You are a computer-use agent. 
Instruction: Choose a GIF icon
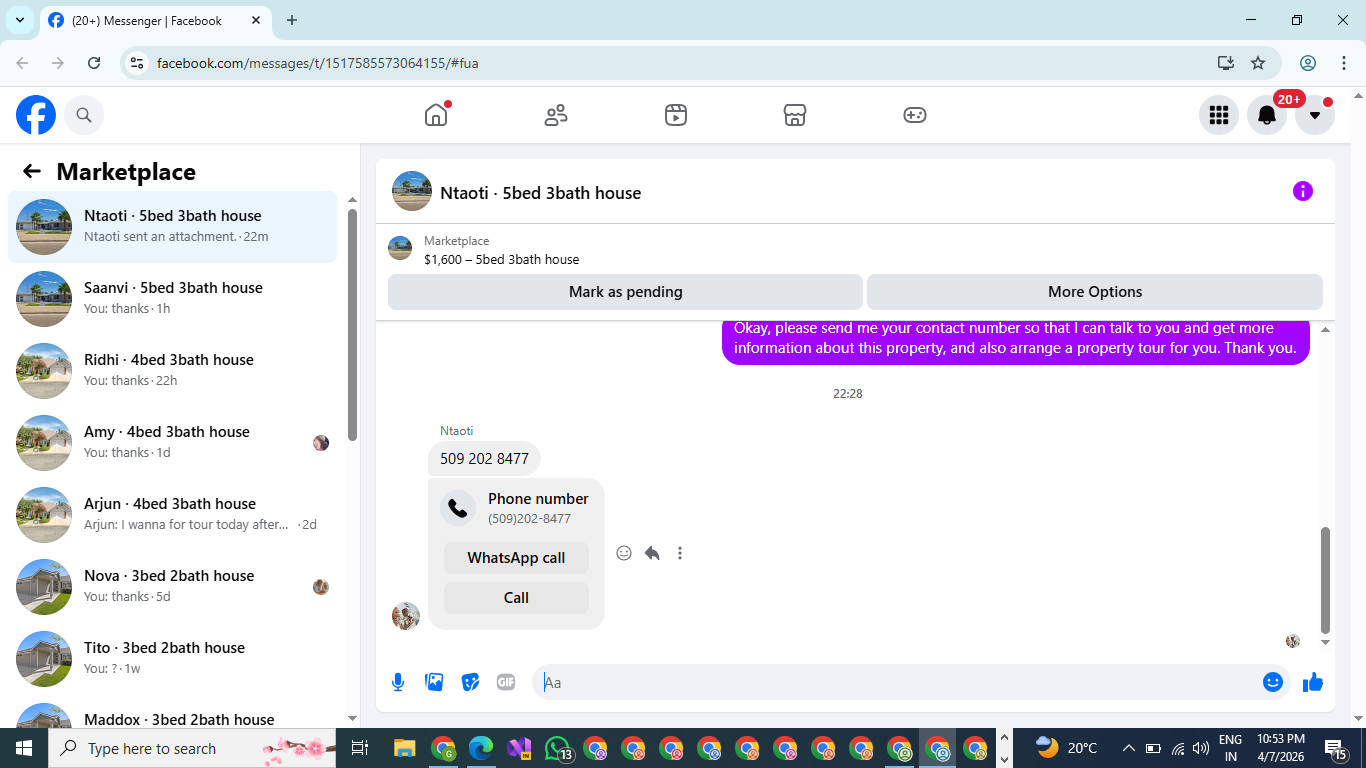(x=506, y=682)
